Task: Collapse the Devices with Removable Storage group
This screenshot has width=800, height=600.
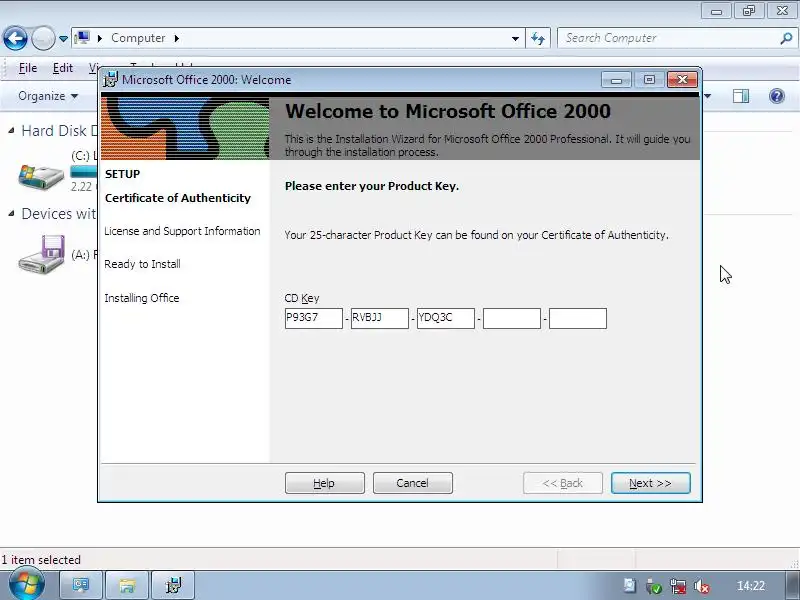Action: [11, 214]
